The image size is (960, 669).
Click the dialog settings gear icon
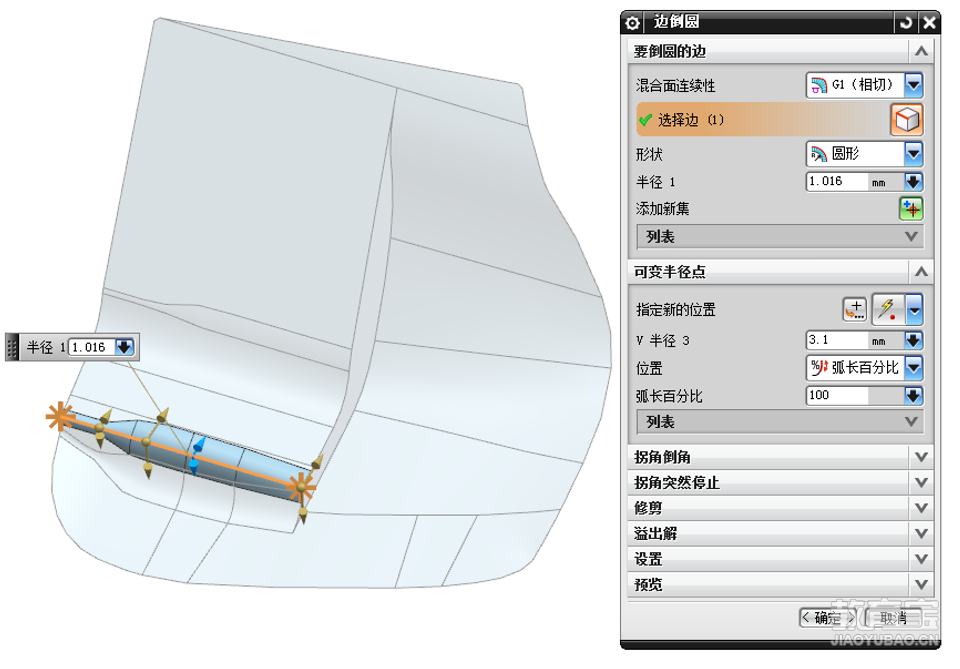click(632, 23)
